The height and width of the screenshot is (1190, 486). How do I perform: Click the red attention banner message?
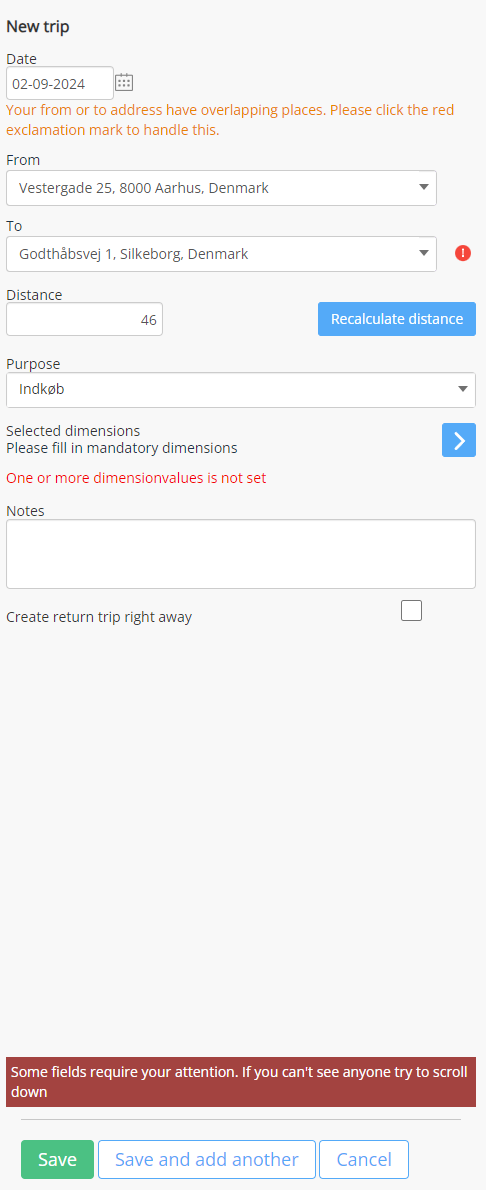[241, 1081]
